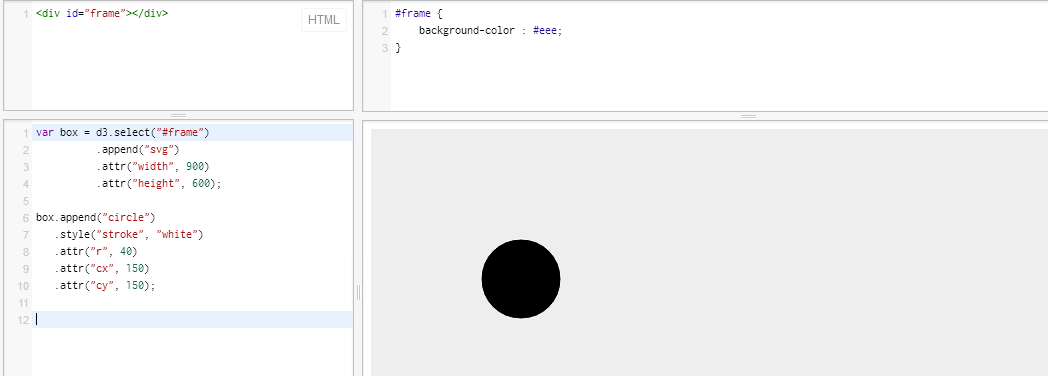Viewport: 1048px width, 376px height.
Task: Click the #eee color value in CSS
Action: [x=548, y=31]
